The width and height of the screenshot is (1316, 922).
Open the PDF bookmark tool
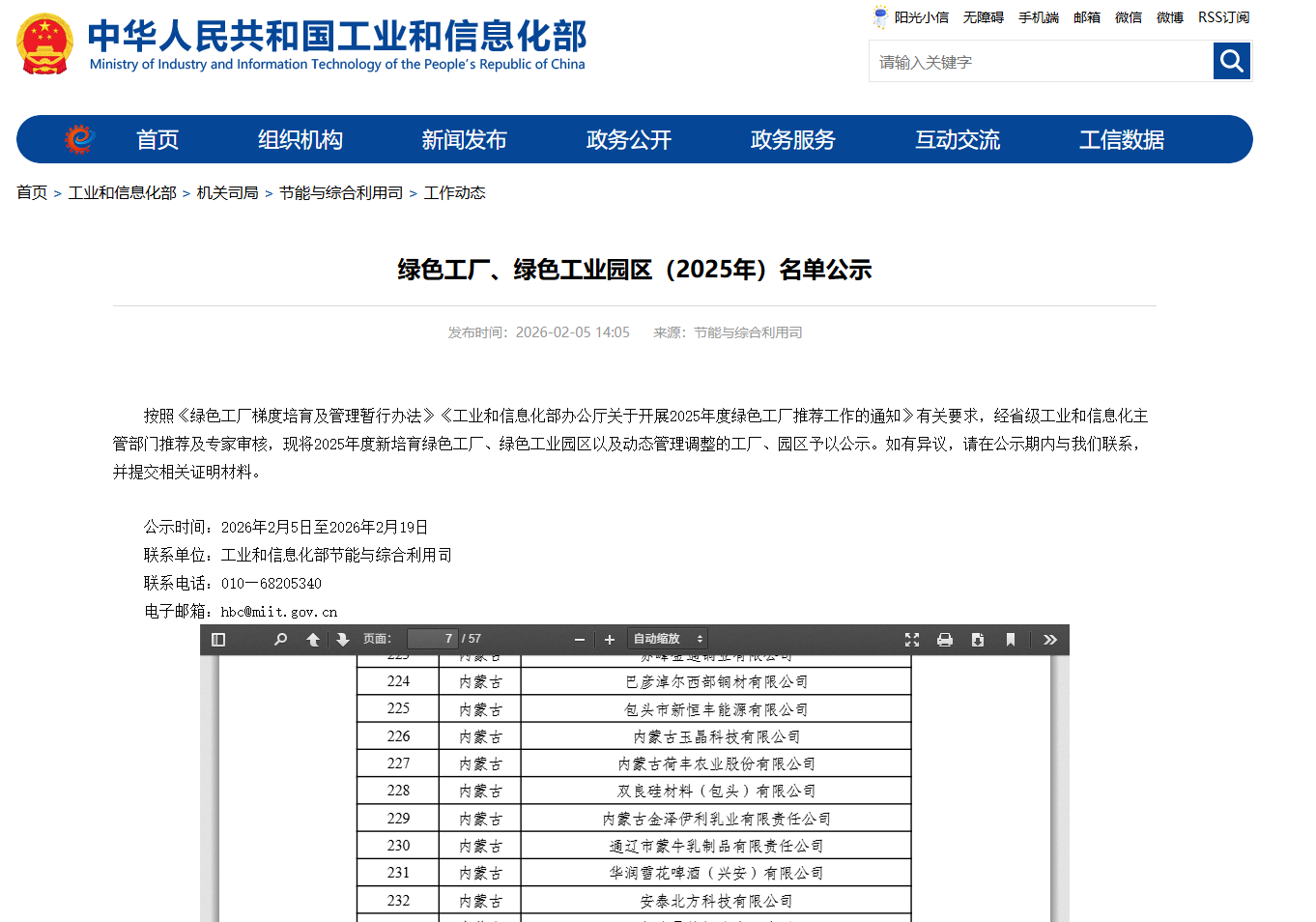pyautogui.click(x=1011, y=639)
